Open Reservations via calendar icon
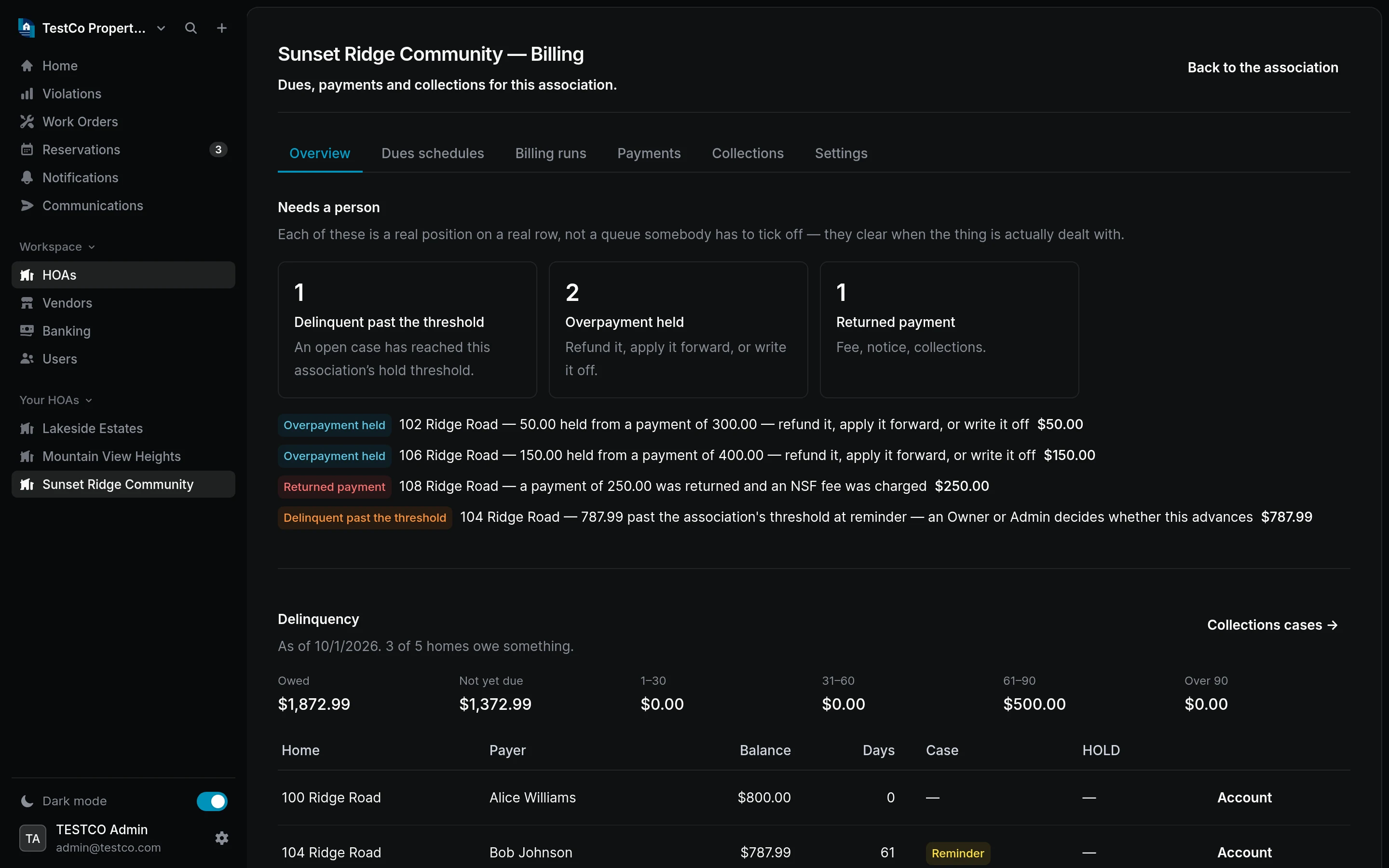This screenshot has width=1389, height=868. [x=27, y=150]
